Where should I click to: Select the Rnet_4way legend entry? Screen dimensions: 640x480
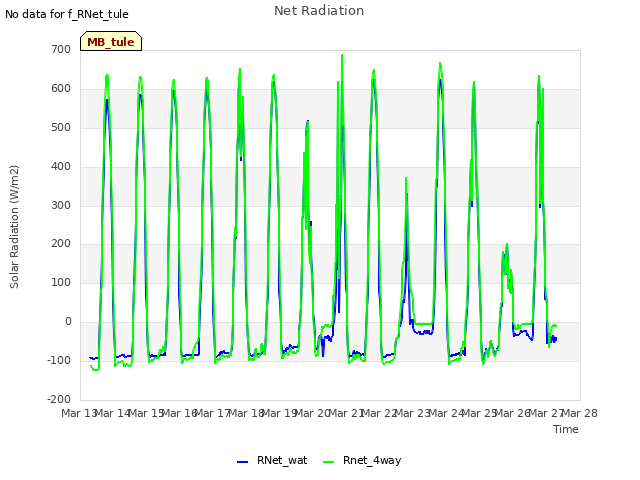point(362,460)
